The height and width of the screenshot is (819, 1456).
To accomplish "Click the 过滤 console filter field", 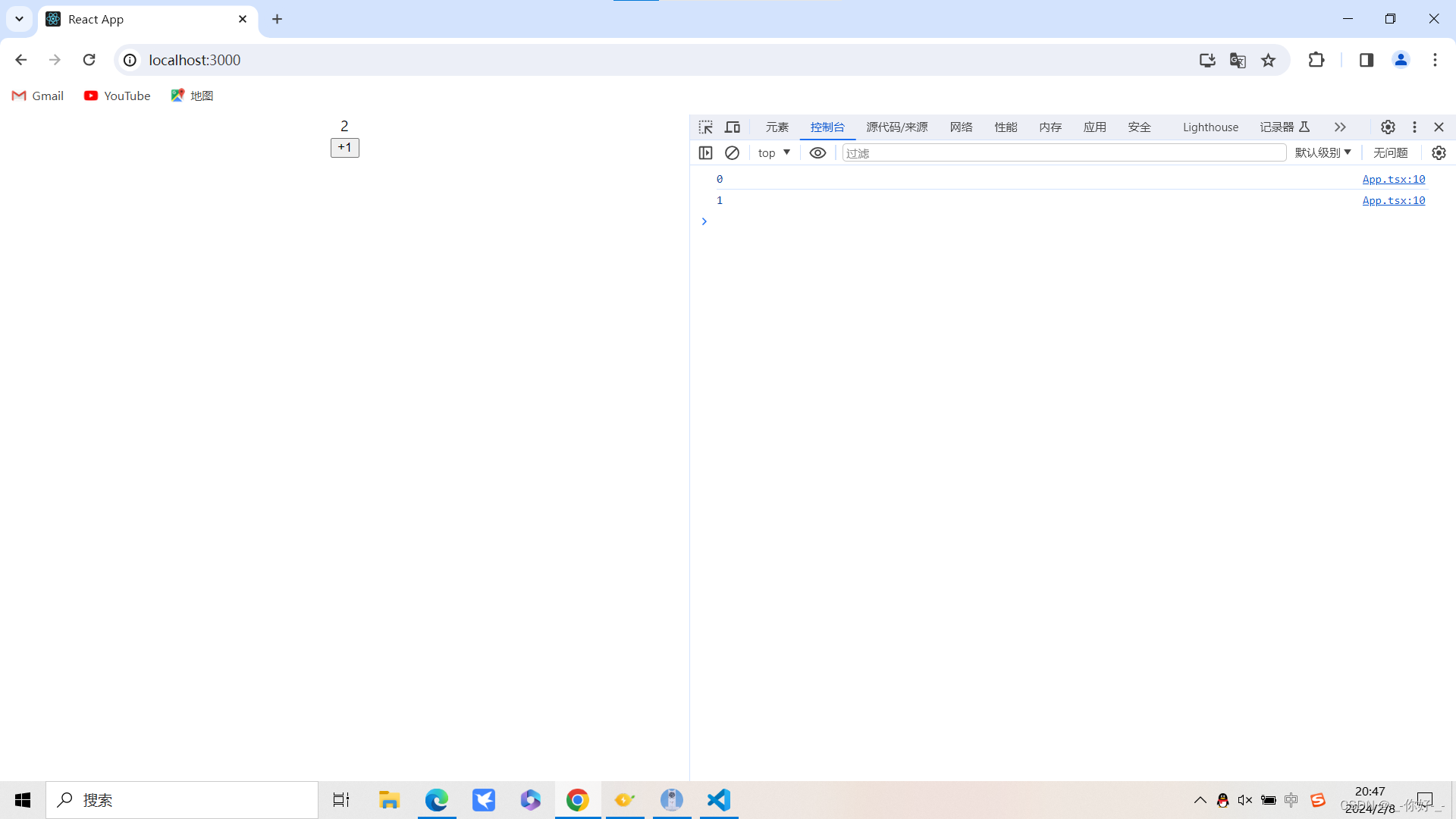I will (x=1063, y=152).
